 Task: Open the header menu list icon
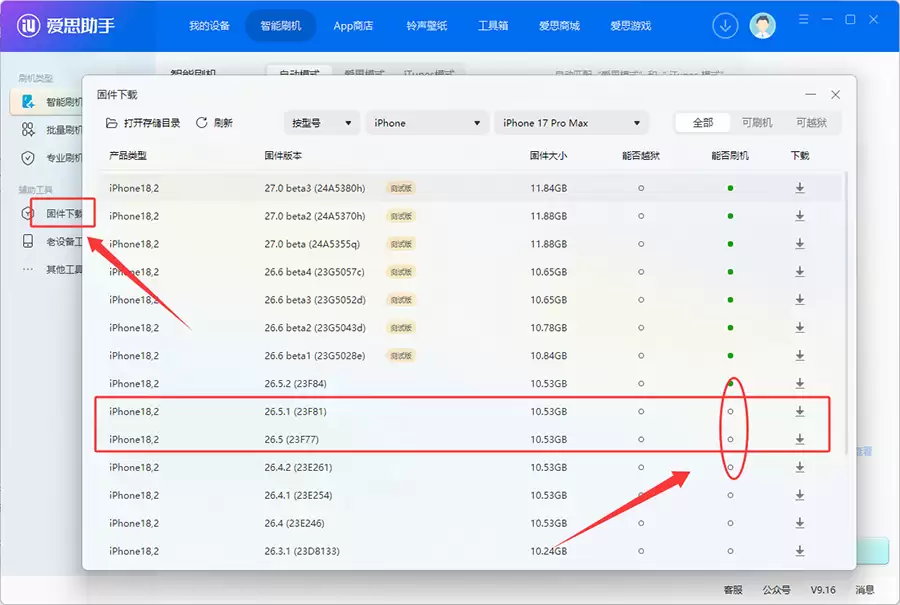click(804, 20)
